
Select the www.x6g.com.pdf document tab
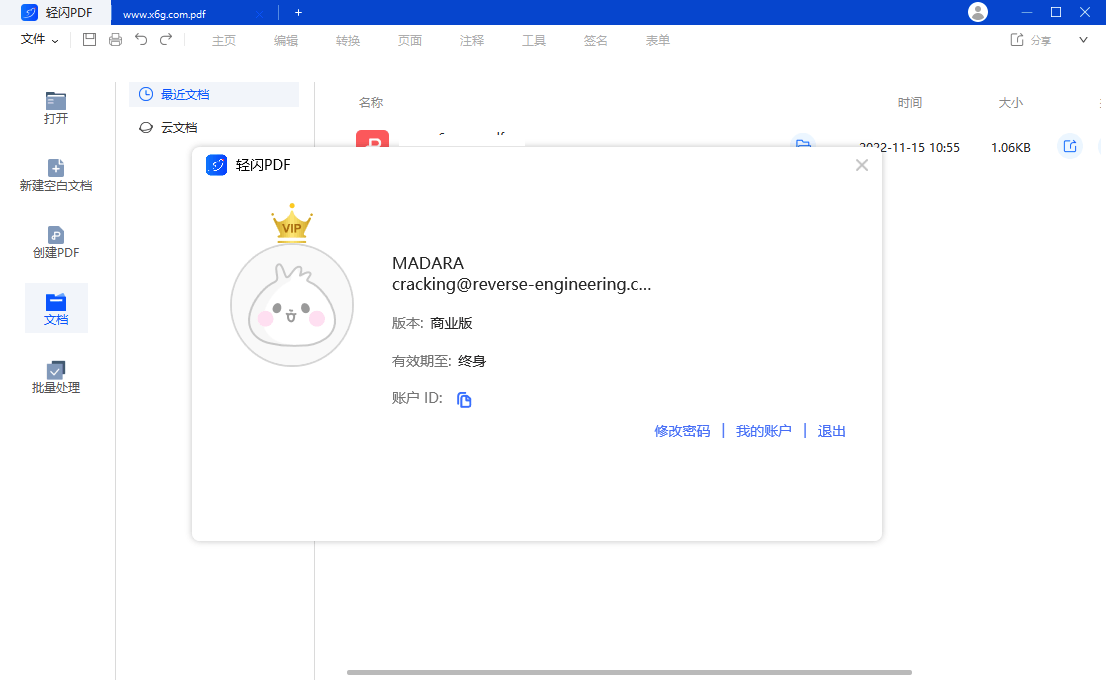tap(163, 13)
